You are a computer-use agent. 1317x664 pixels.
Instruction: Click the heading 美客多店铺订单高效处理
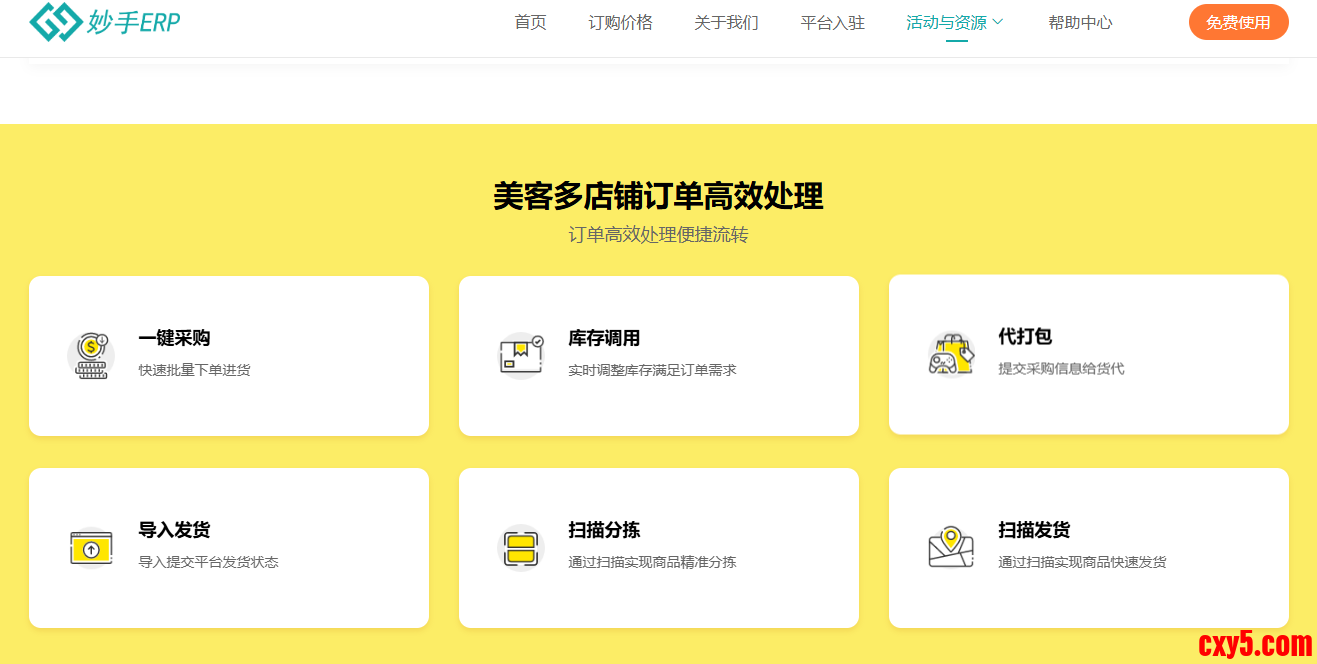coord(658,196)
